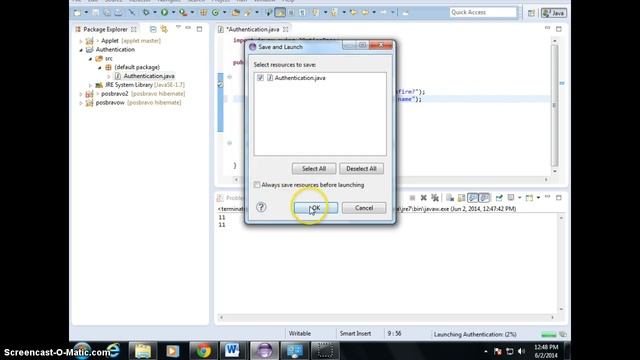The height and width of the screenshot is (360, 640).
Task: Open the External Tools dropdown arrow
Action: tap(192, 13)
